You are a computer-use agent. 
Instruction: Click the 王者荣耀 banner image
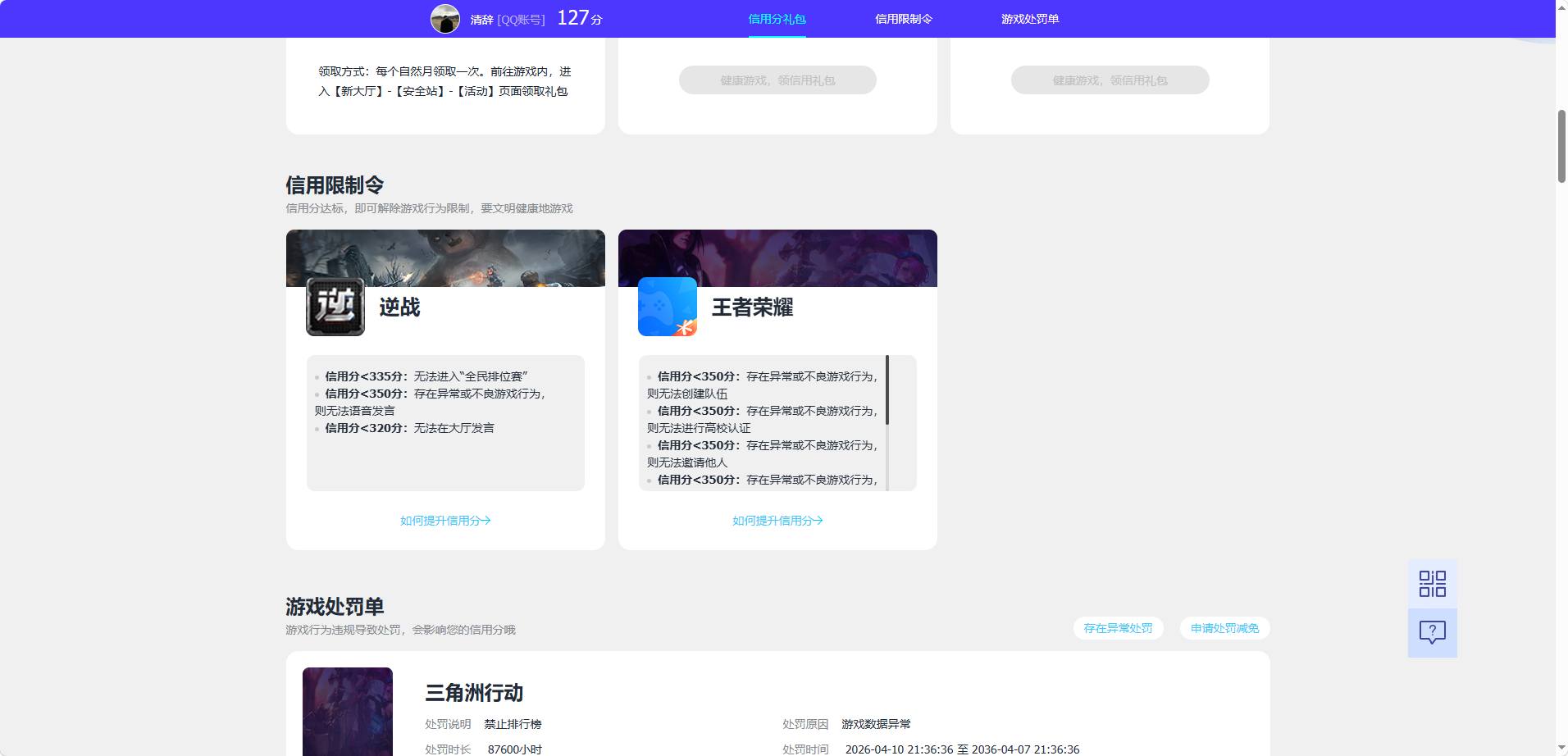click(x=777, y=257)
